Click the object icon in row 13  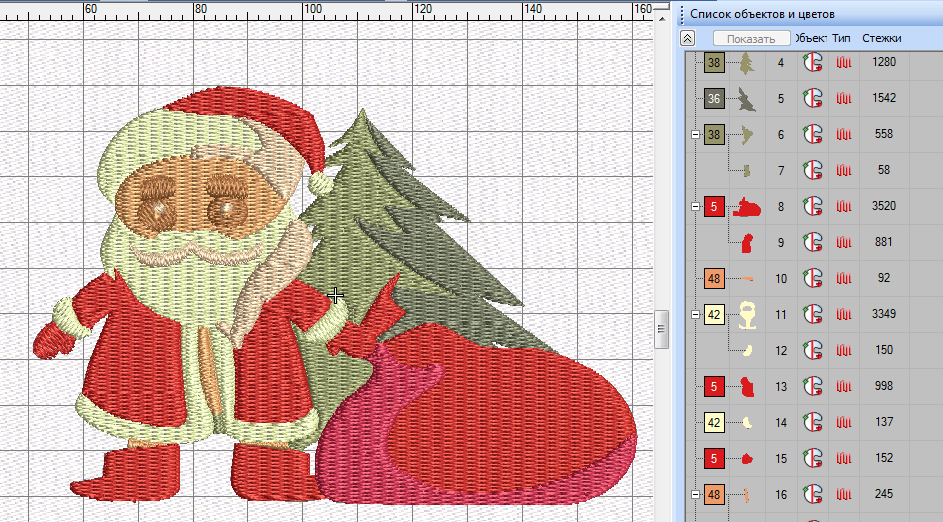tap(813, 387)
